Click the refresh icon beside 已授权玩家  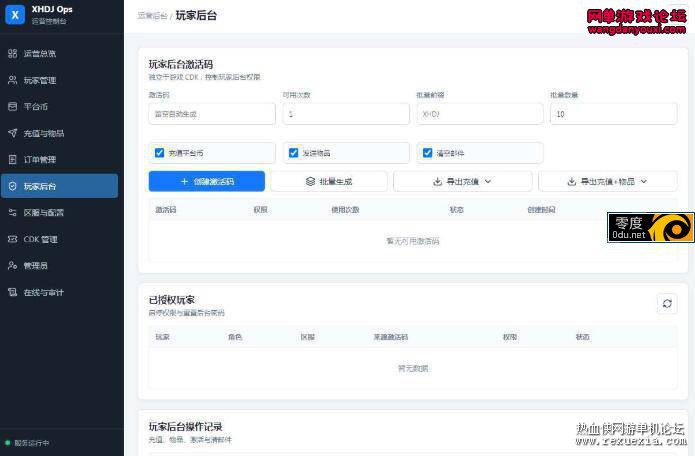pyautogui.click(x=667, y=304)
